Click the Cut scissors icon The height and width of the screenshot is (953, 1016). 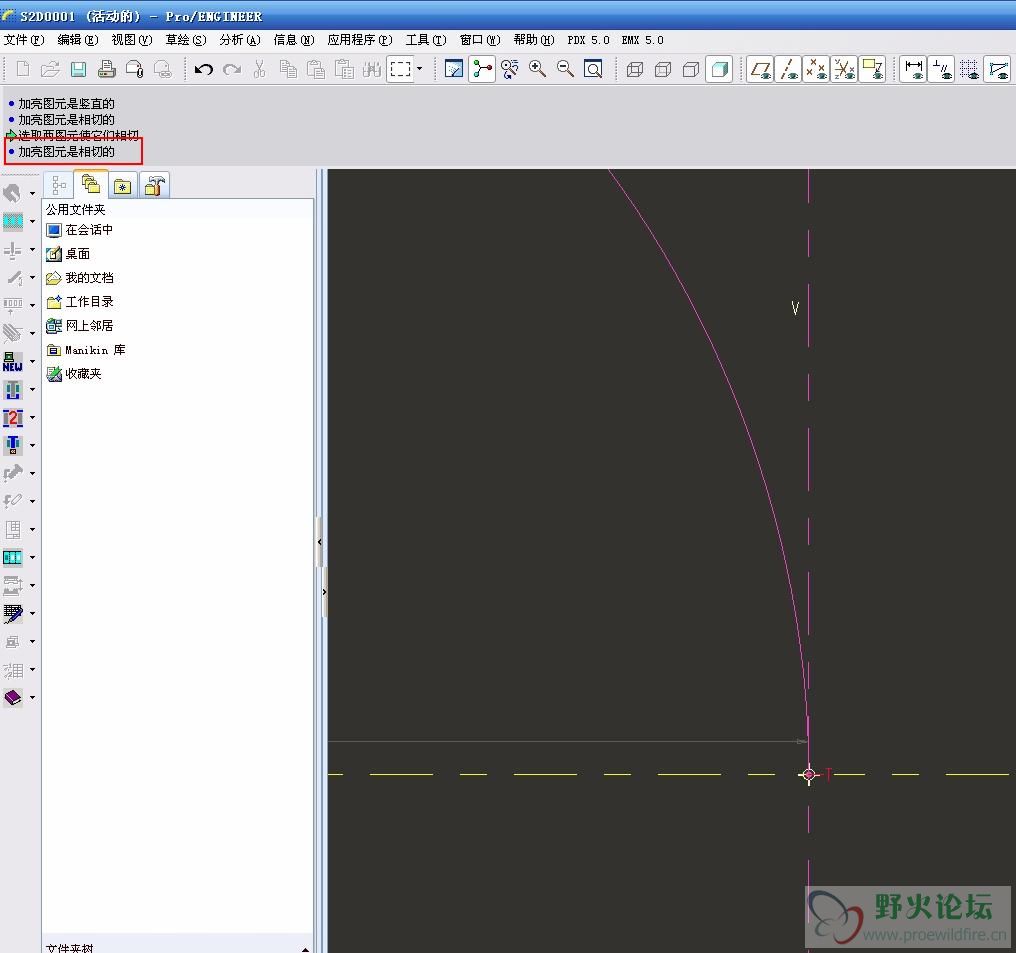click(x=260, y=69)
